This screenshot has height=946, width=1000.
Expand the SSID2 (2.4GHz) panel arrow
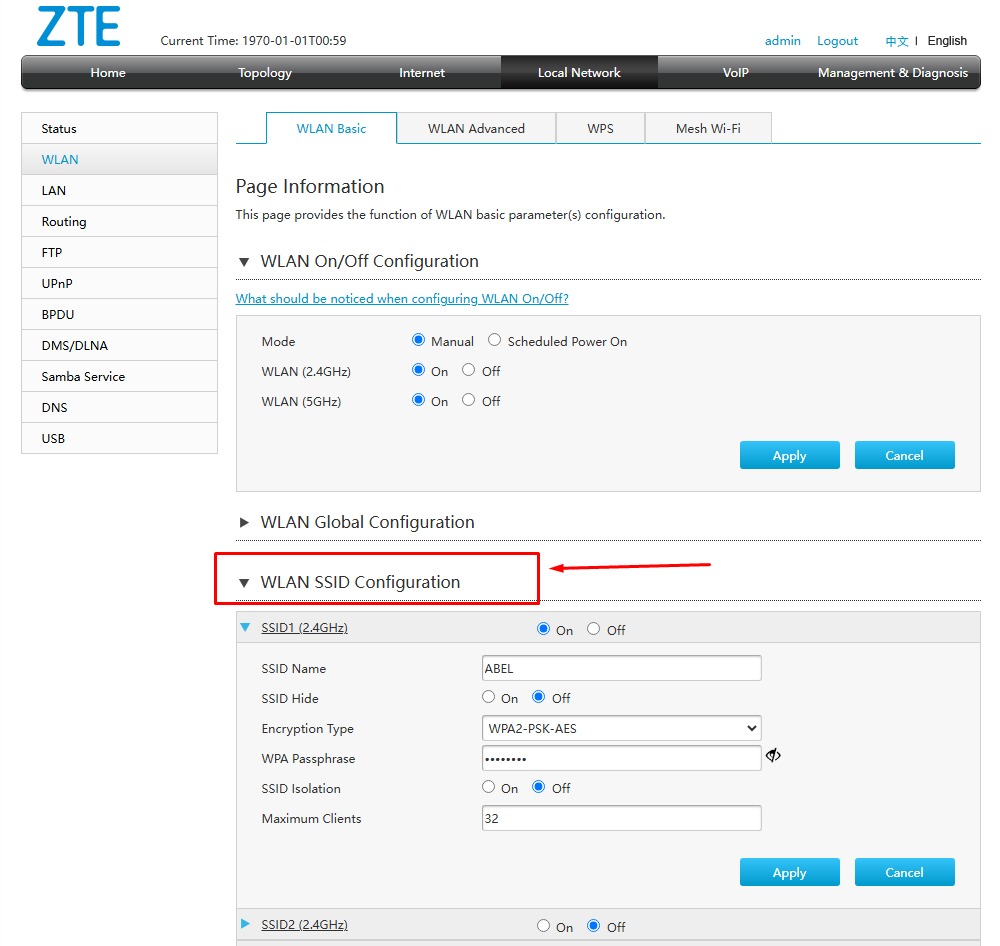coord(246,924)
